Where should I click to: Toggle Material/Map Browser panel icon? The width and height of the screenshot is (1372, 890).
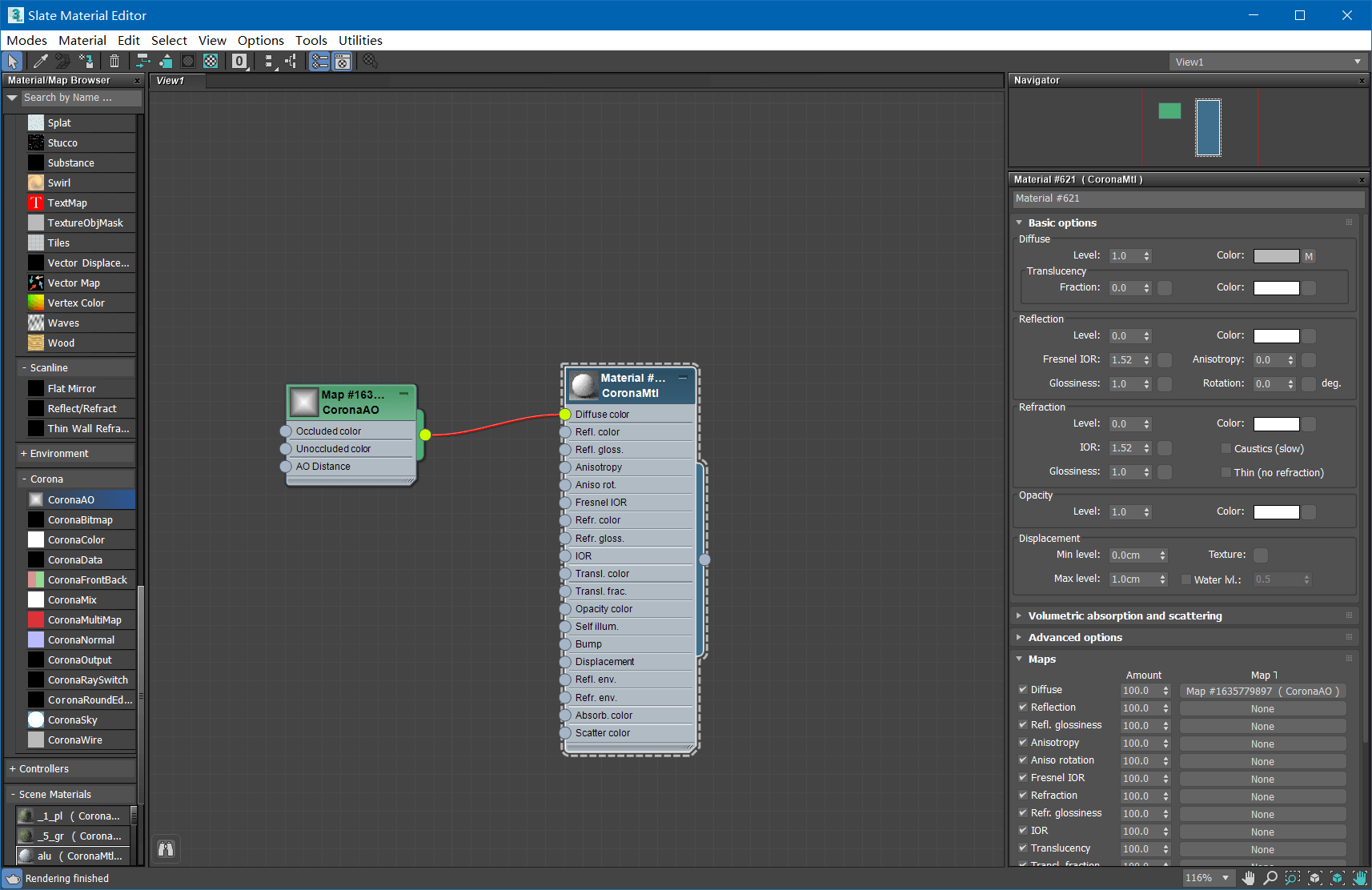[319, 62]
